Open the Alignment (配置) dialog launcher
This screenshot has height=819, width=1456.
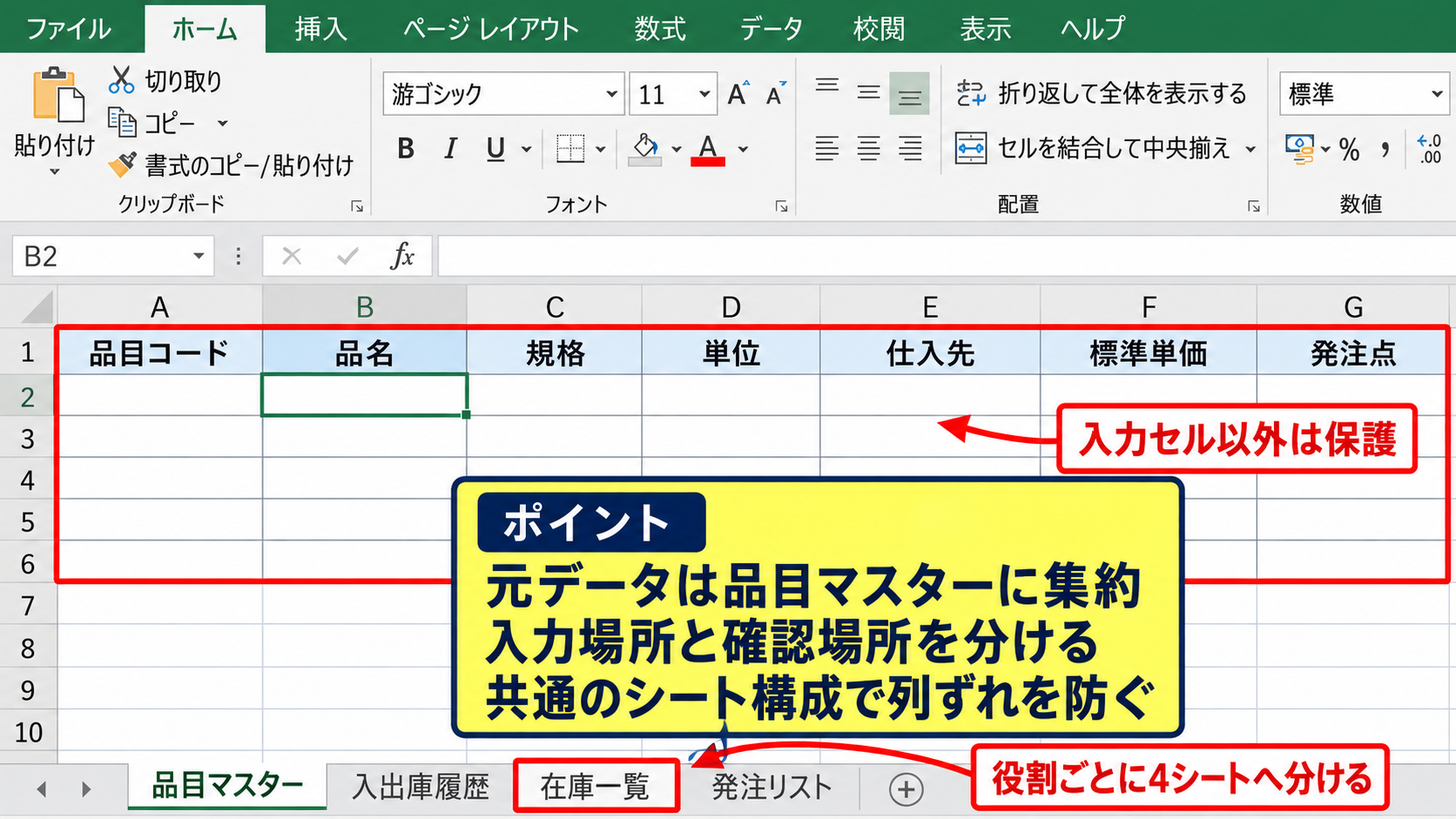click(x=1253, y=206)
